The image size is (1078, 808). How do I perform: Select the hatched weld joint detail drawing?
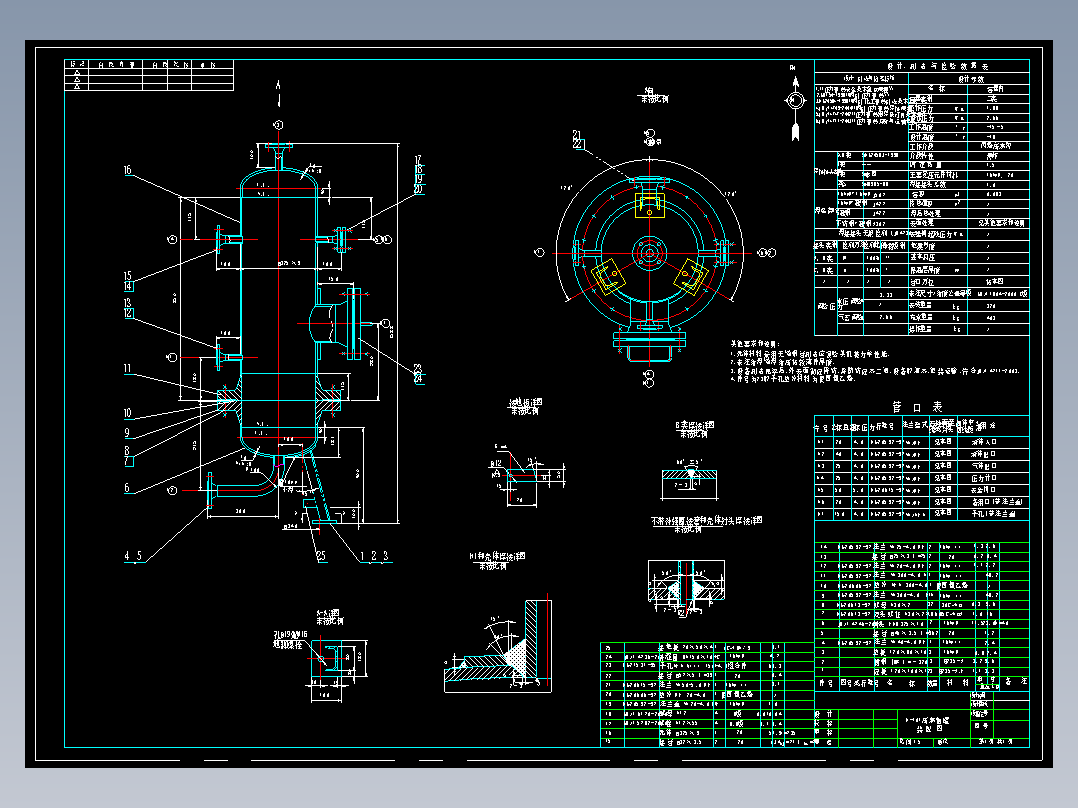pos(498,646)
